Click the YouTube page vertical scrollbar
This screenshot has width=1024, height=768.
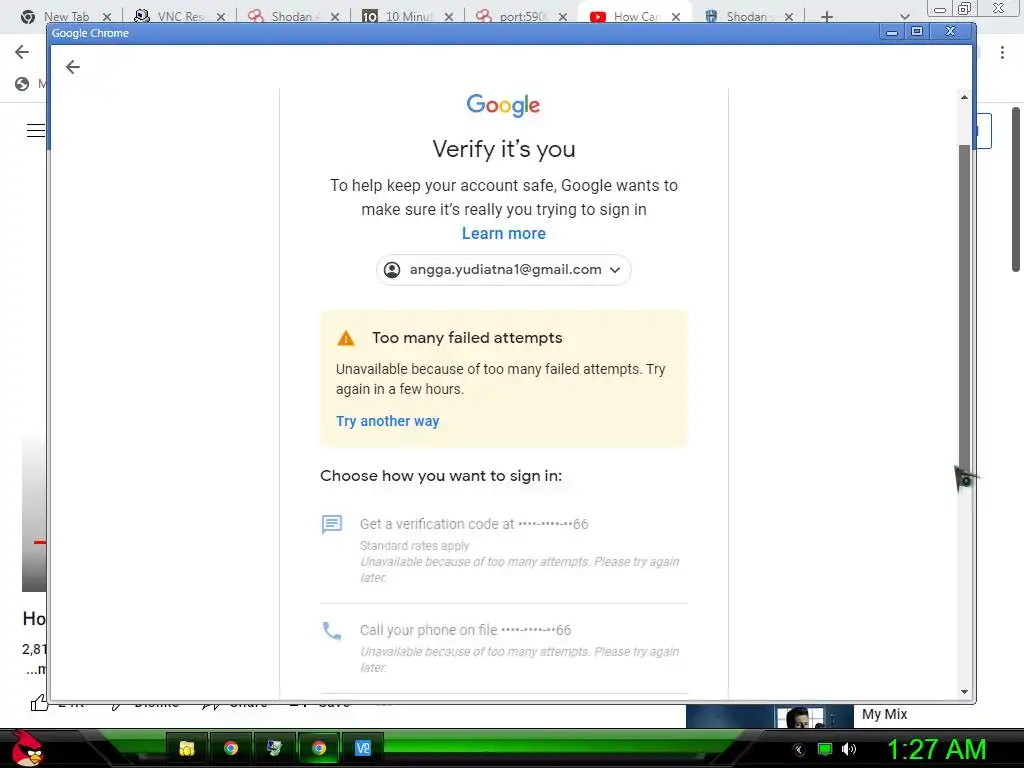[1016, 189]
